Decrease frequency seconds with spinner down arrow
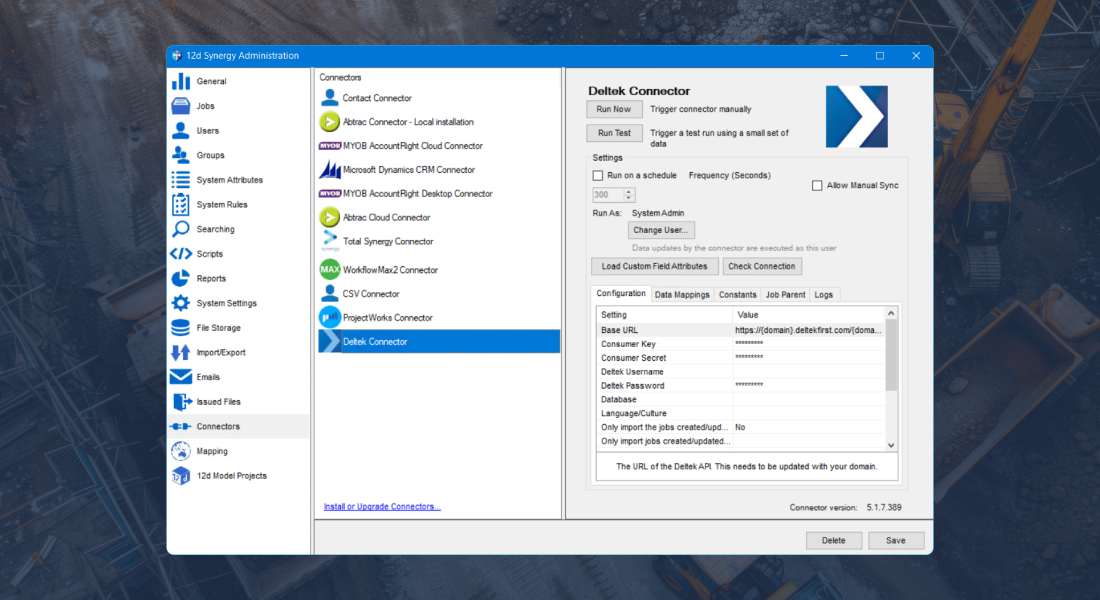 [x=628, y=199]
